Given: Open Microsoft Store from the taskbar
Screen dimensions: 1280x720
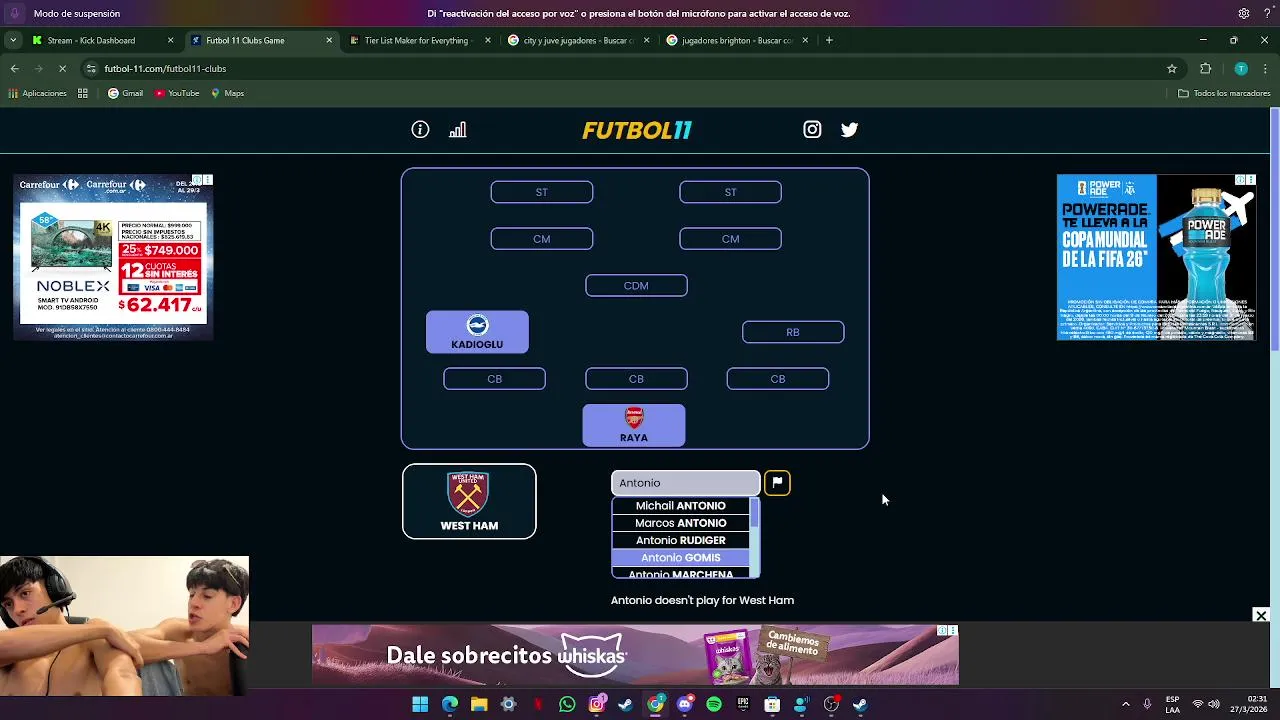Looking at the screenshot, I should pyautogui.click(x=772, y=705).
